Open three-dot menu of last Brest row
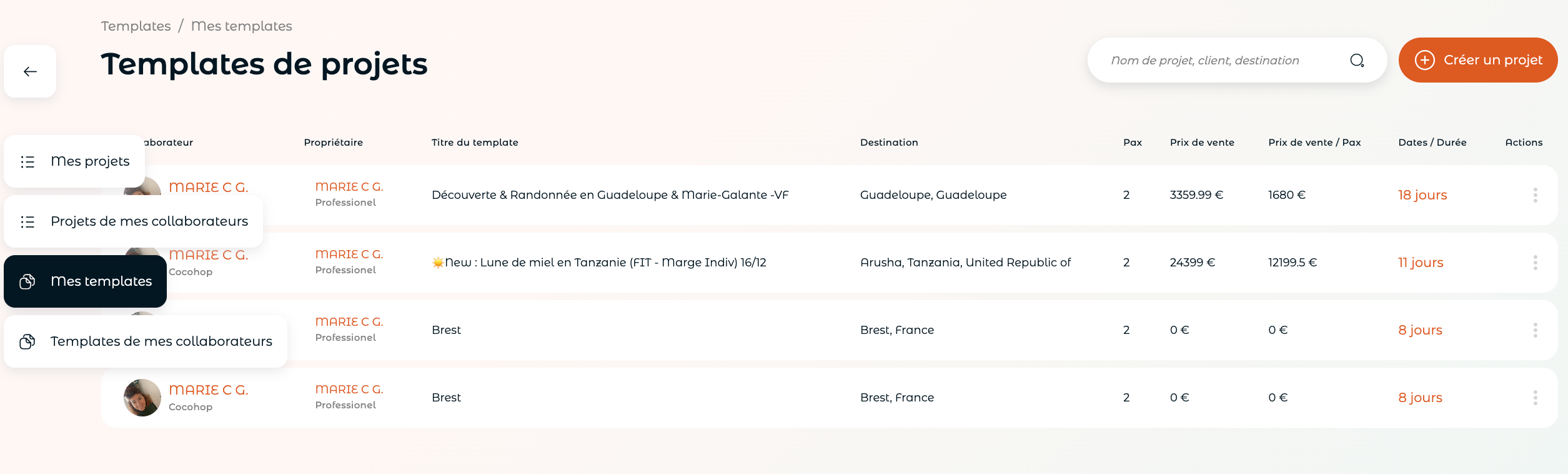 tap(1535, 398)
